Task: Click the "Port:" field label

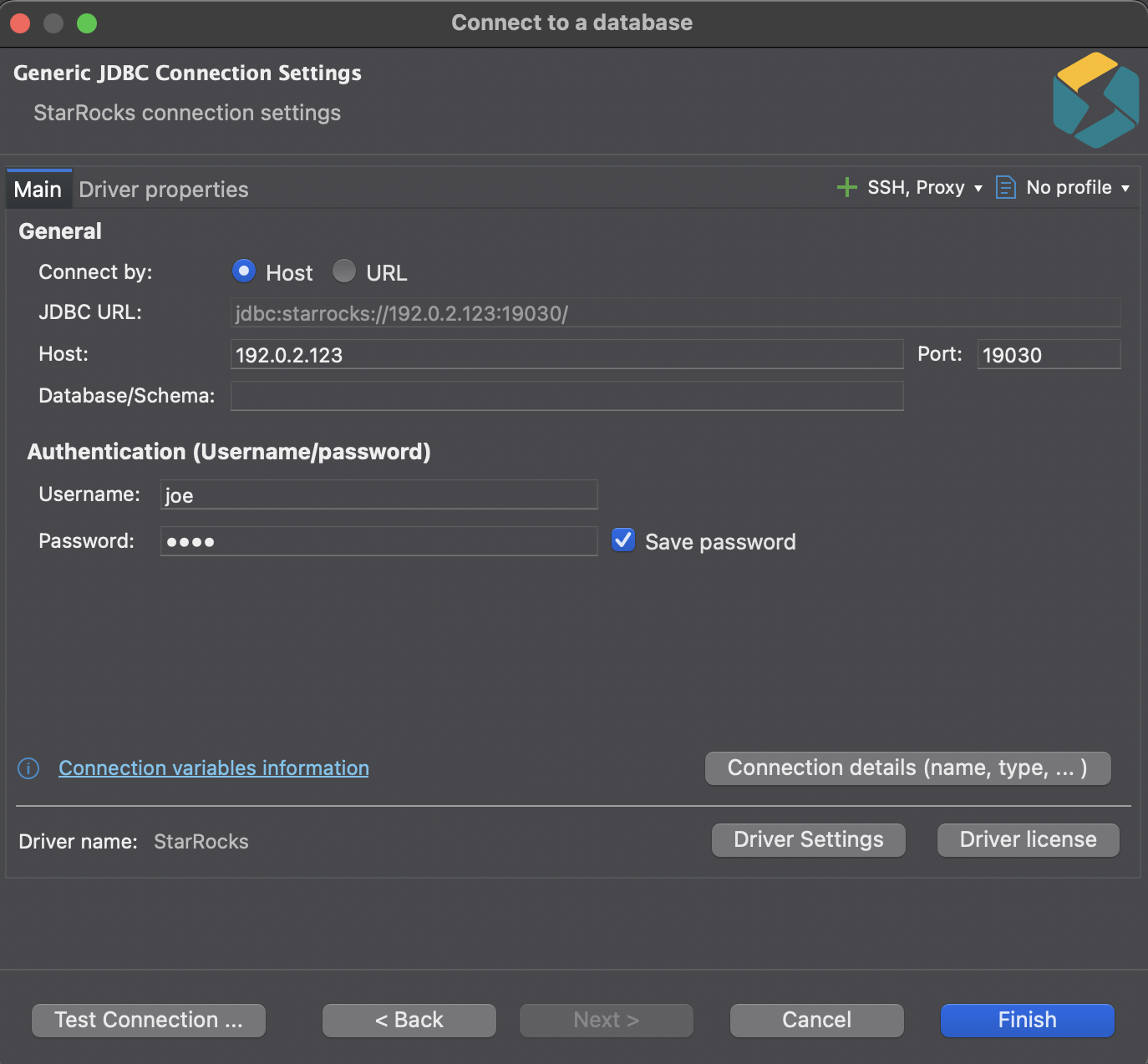Action: click(x=940, y=354)
